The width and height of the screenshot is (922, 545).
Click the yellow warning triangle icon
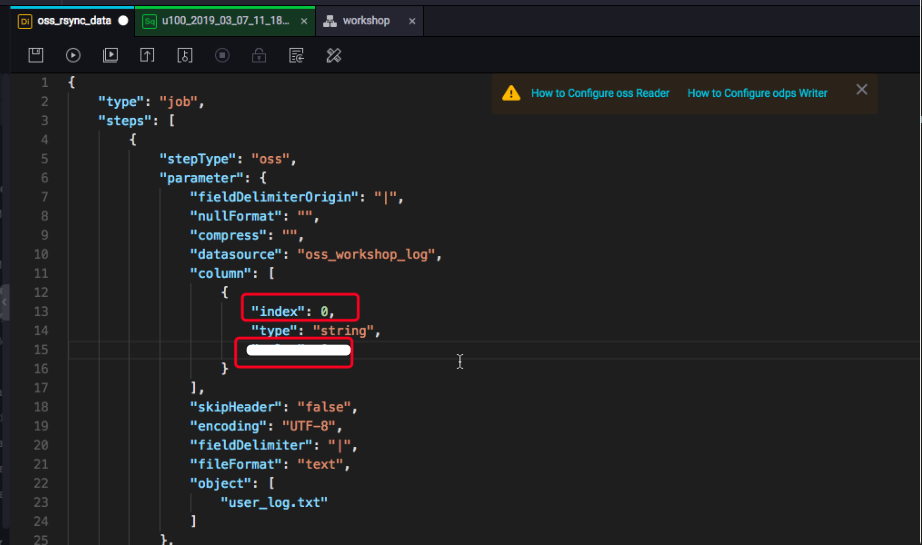[x=511, y=93]
